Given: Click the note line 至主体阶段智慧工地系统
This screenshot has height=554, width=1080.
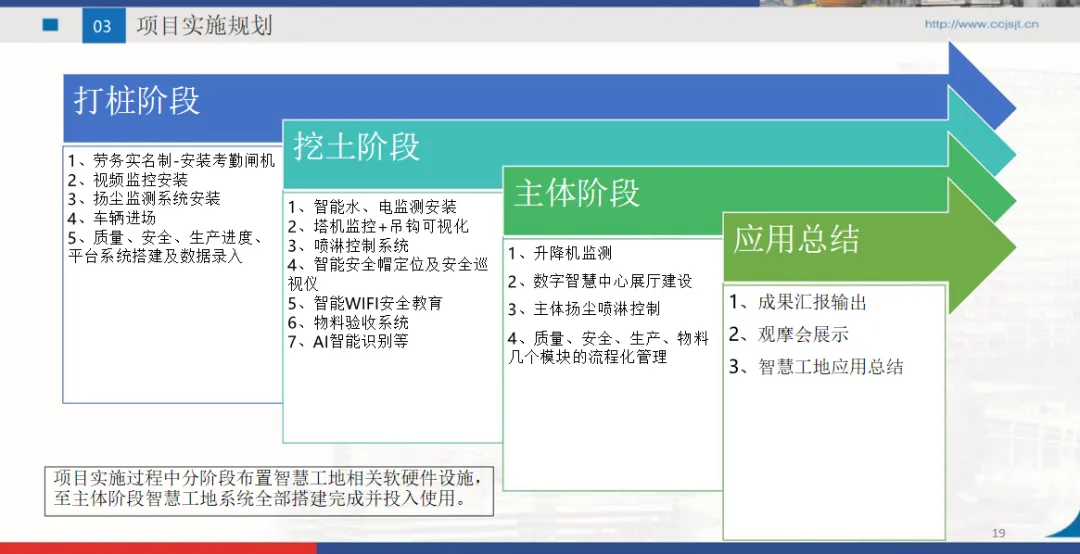Looking at the screenshot, I should 259,500.
